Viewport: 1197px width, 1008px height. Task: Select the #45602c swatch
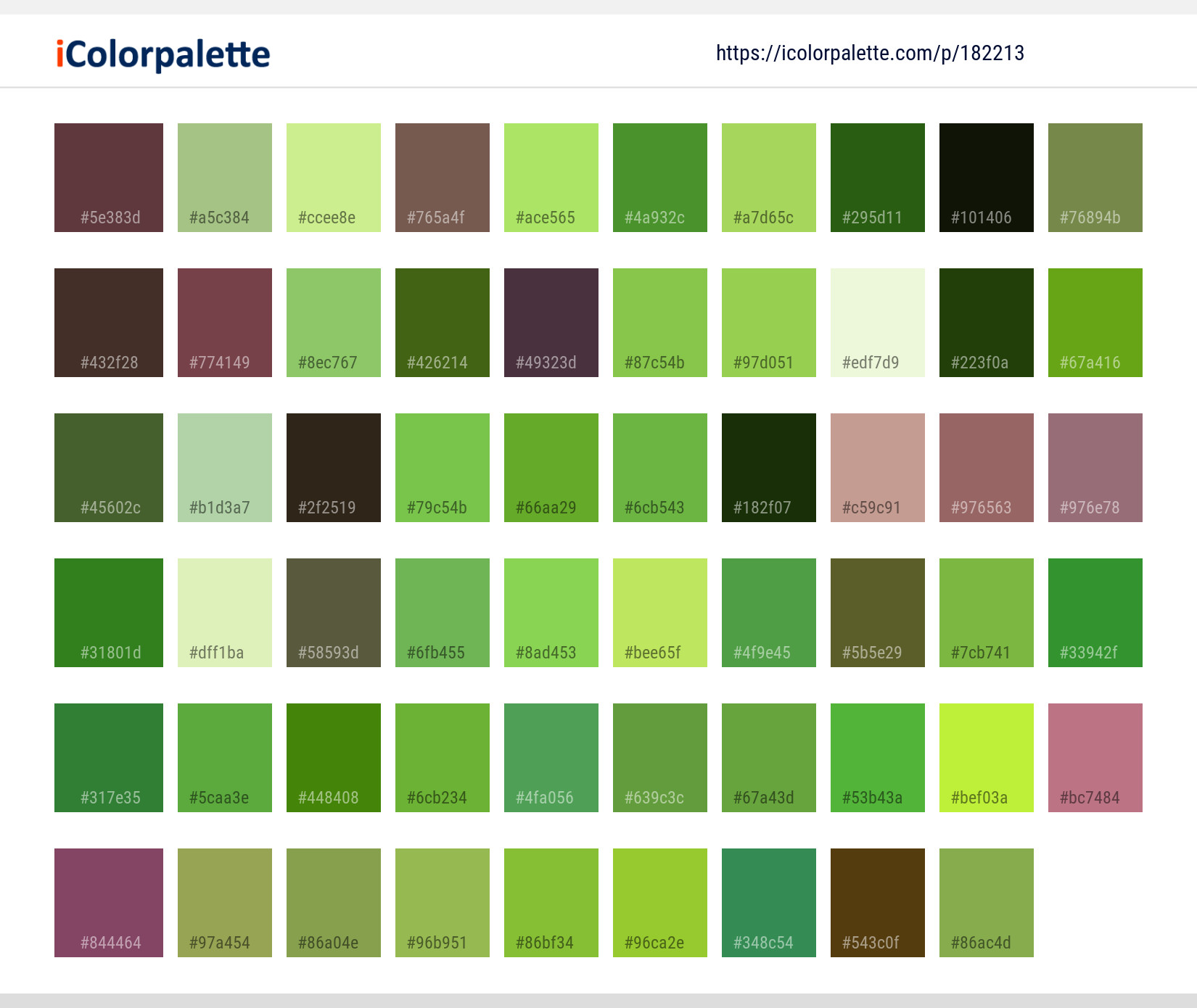click(109, 468)
